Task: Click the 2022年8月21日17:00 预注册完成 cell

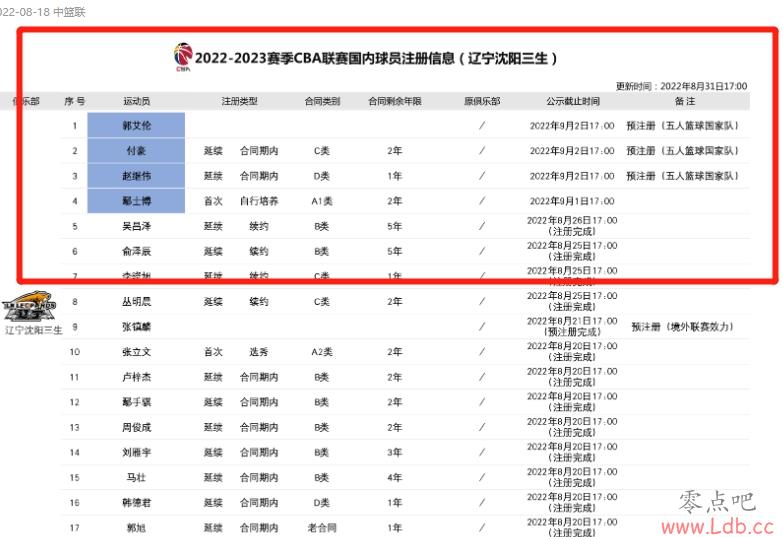Action: click(572, 326)
